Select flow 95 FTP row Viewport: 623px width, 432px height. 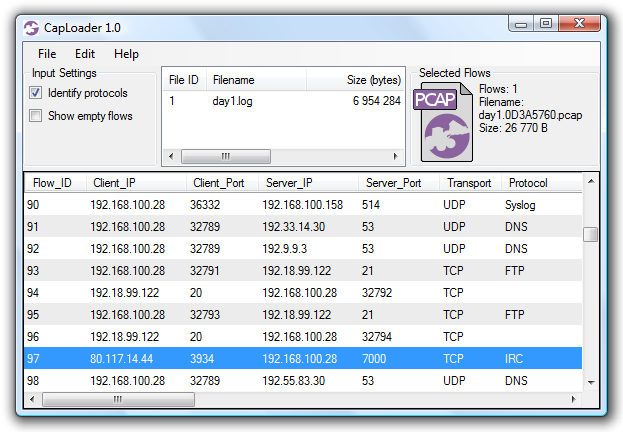[303, 315]
